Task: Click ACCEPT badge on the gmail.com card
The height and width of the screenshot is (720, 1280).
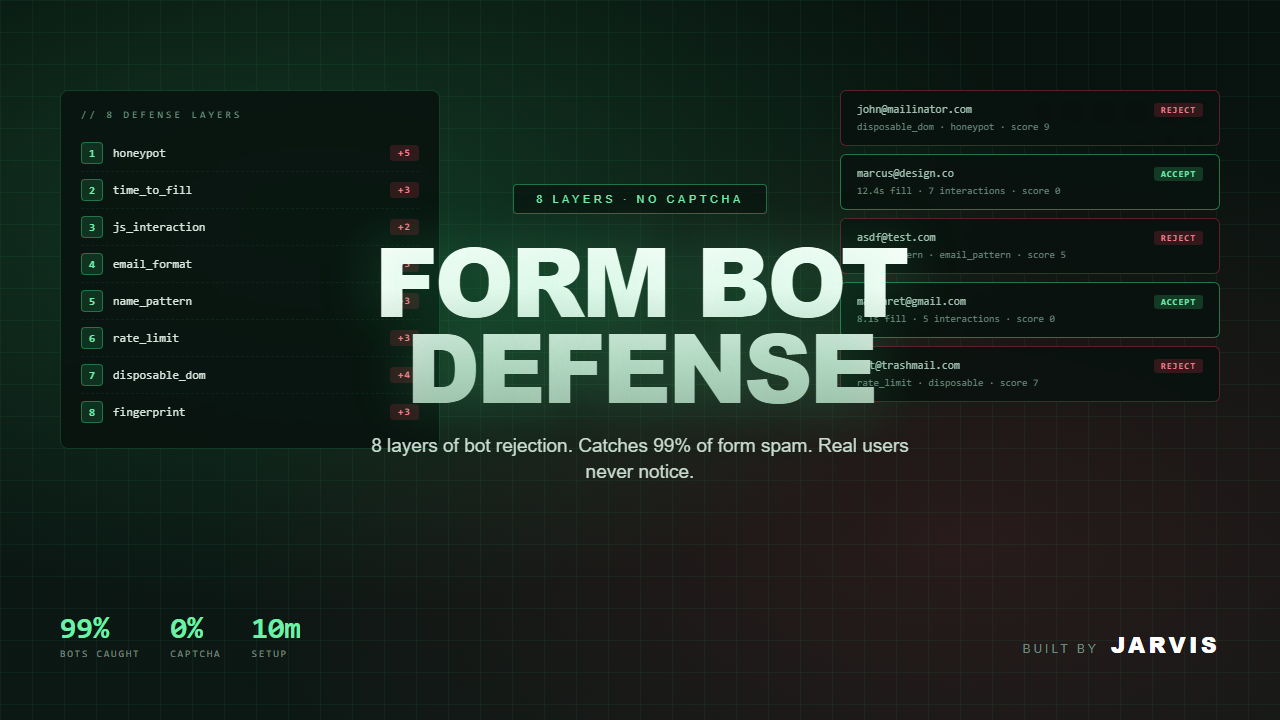Action: pyautogui.click(x=1178, y=302)
